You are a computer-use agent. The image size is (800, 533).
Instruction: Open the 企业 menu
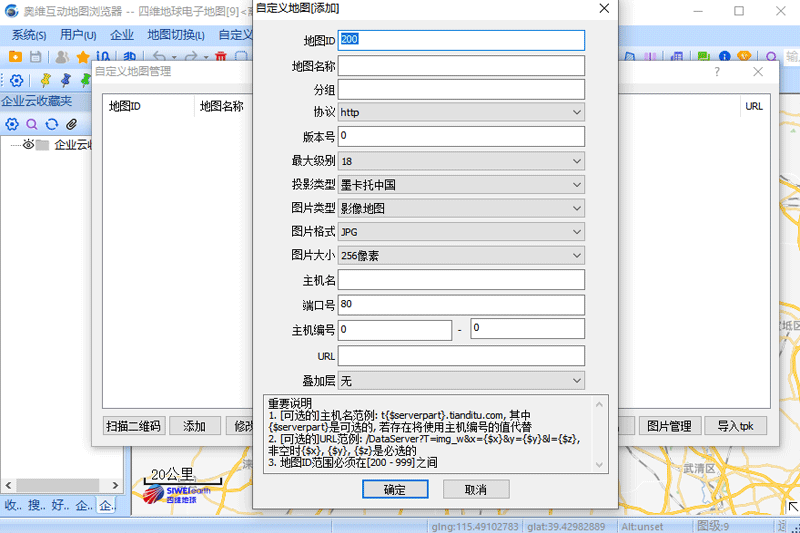122,35
